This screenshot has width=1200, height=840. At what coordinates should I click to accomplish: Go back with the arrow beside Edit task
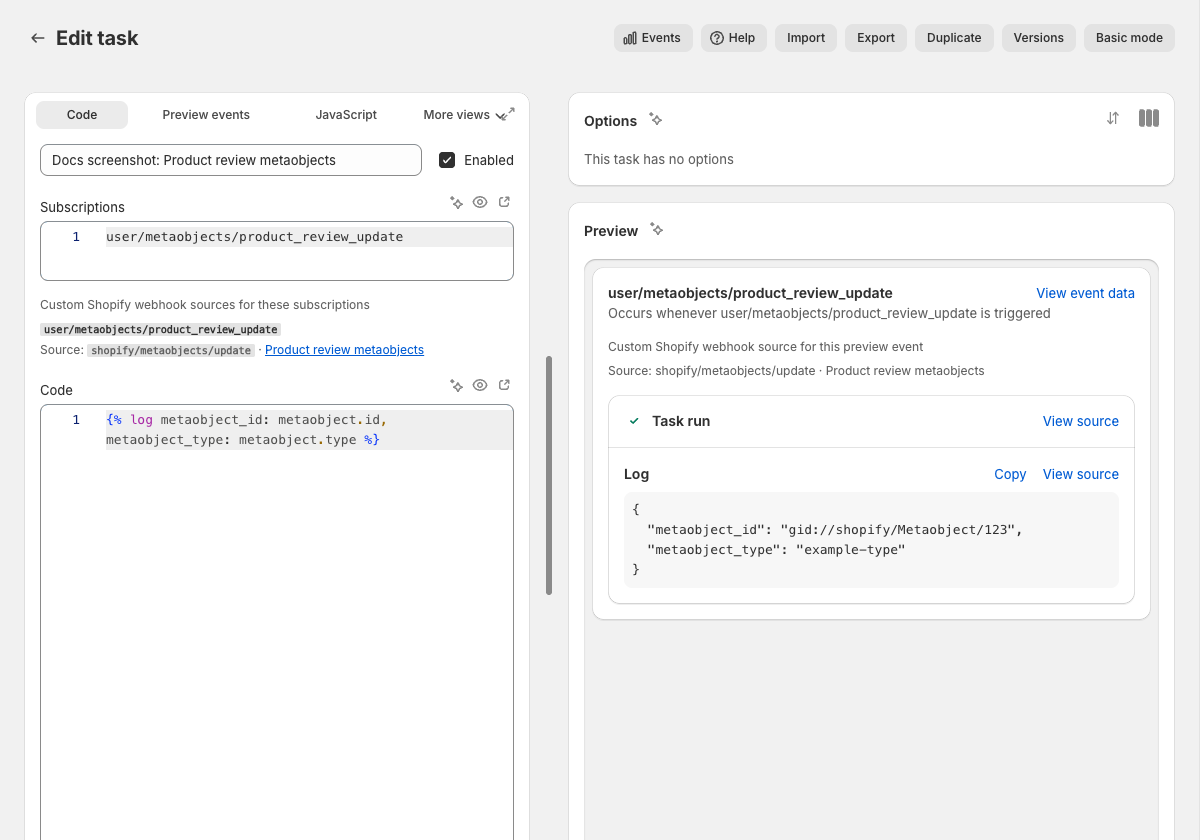(38, 38)
